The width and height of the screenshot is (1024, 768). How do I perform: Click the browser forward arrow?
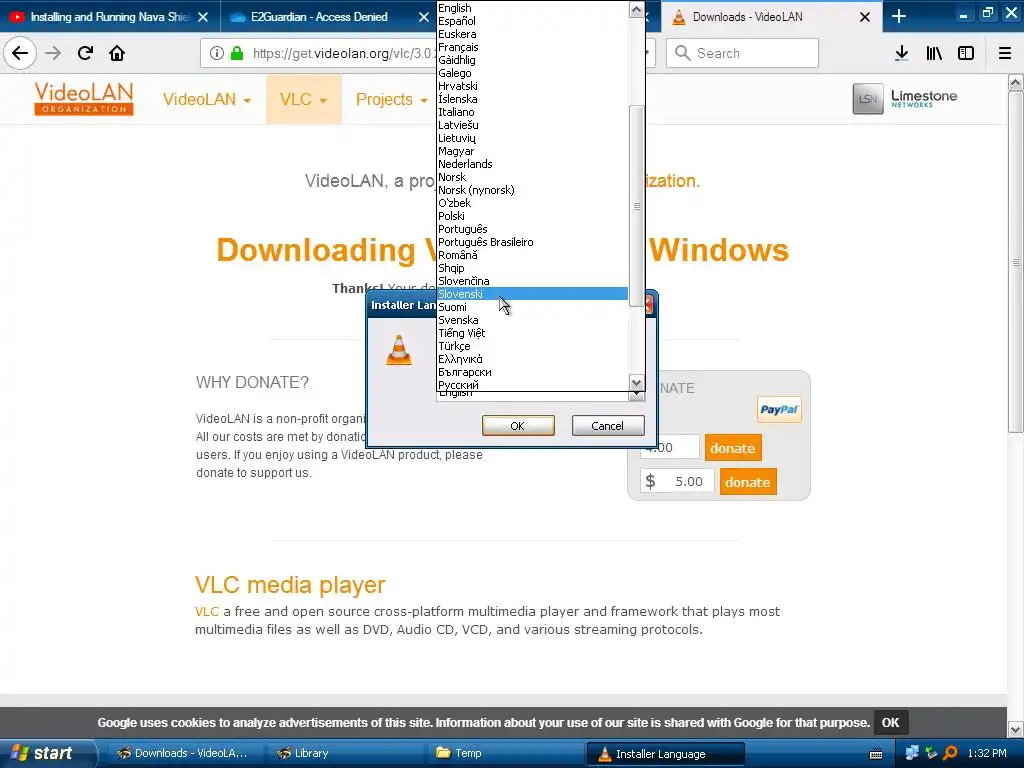(x=54, y=53)
